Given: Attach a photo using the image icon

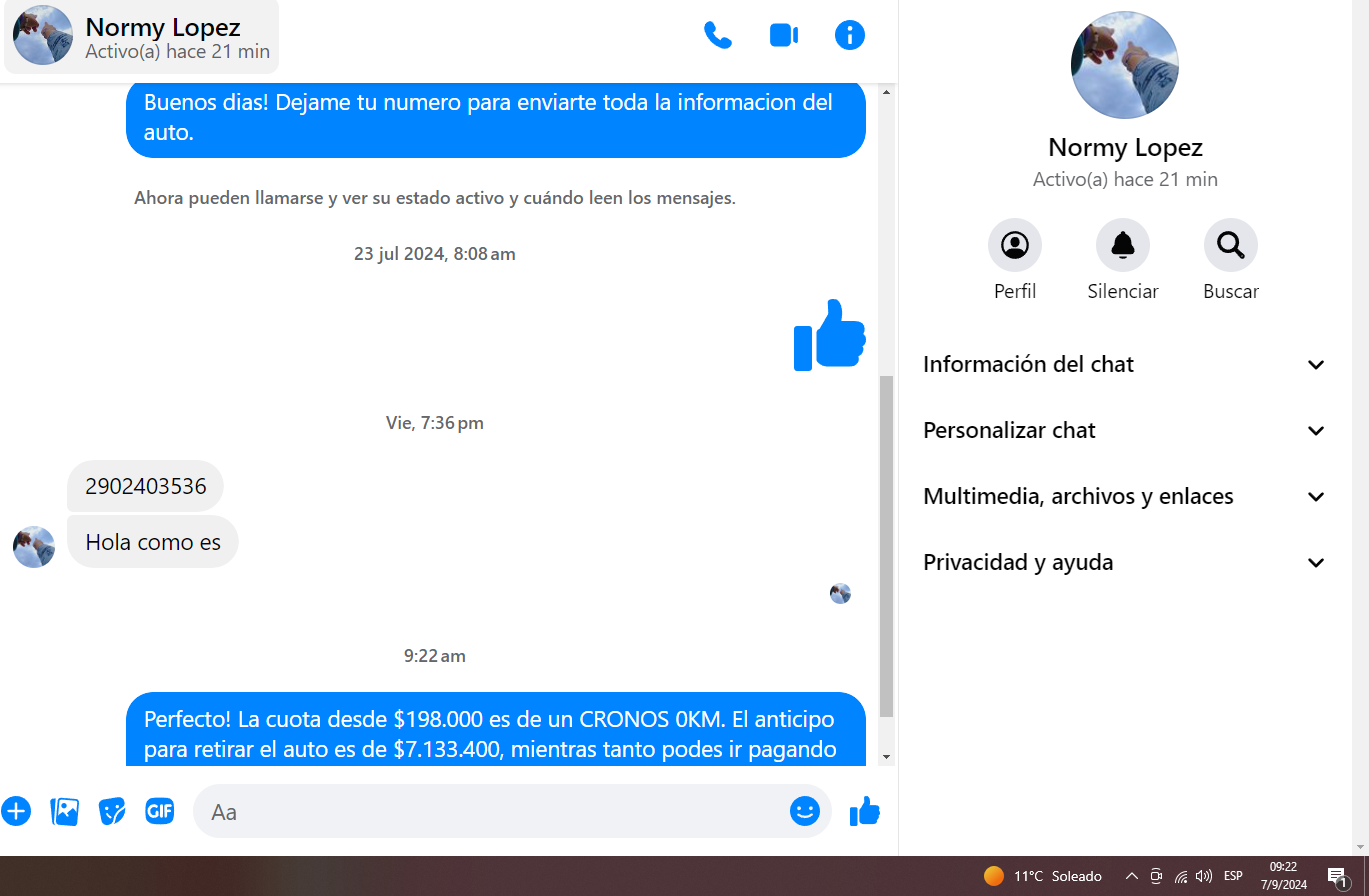Looking at the screenshot, I should [x=65, y=811].
